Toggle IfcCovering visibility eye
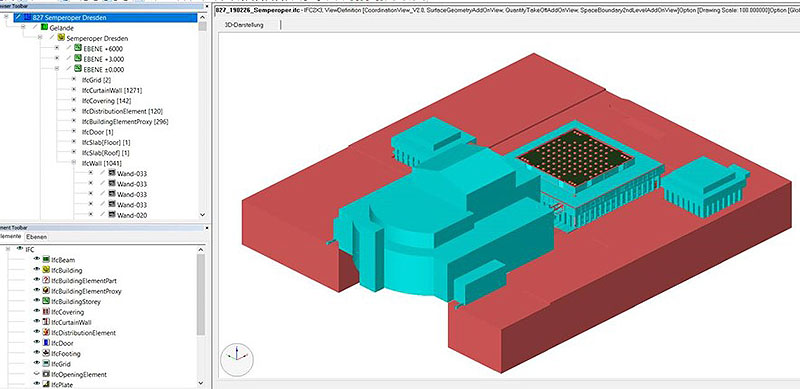Screen dimensions: 800x389 (x=37, y=311)
